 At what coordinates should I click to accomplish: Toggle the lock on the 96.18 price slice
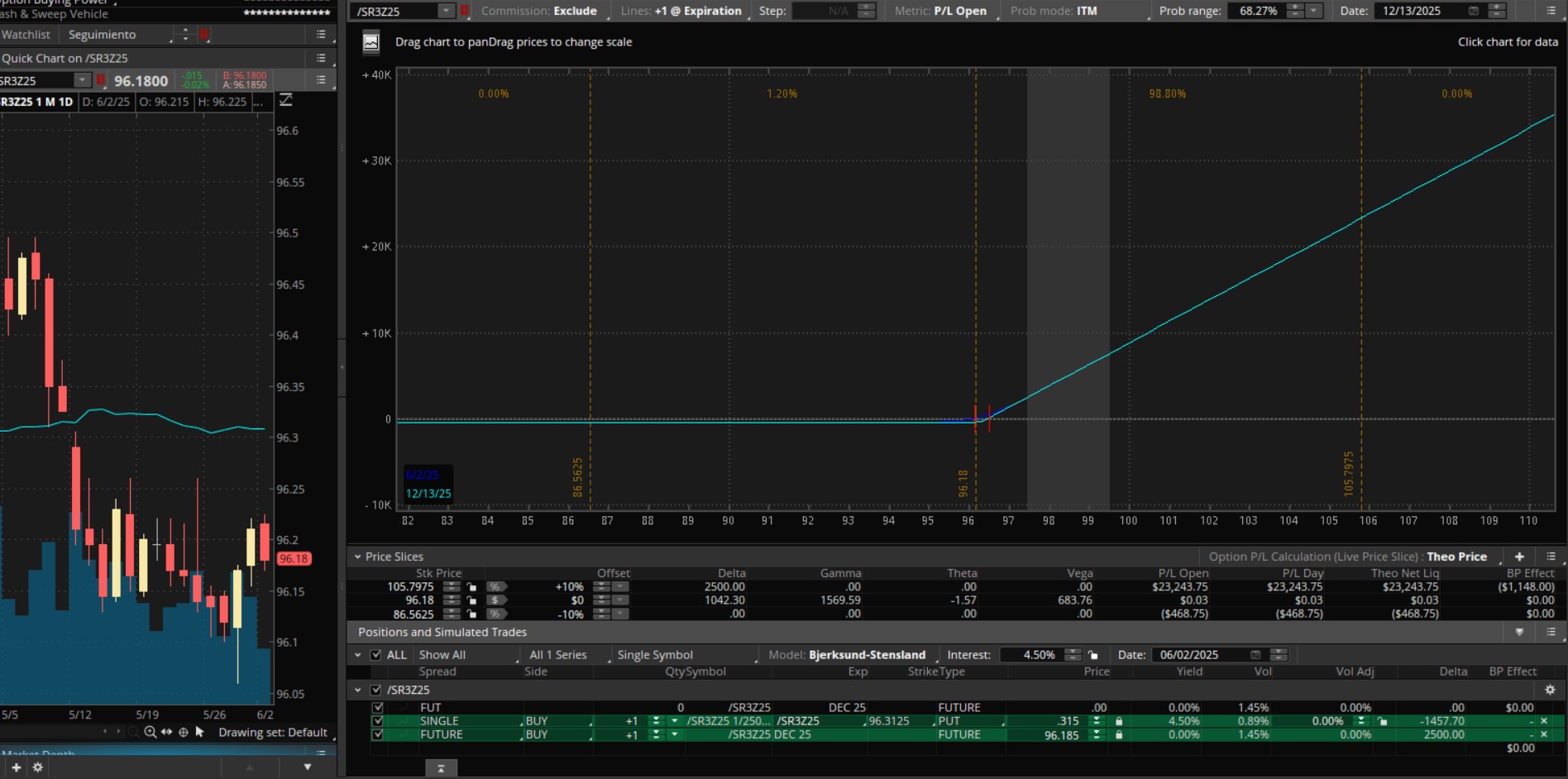click(x=471, y=600)
